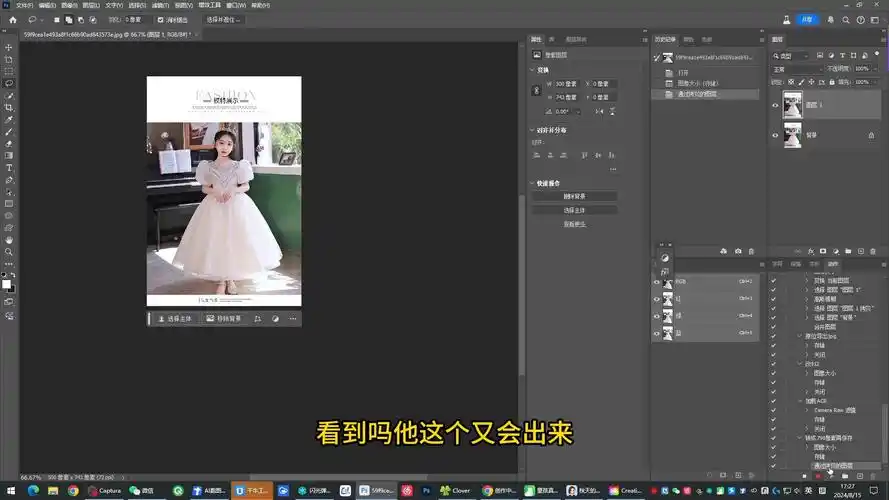Click the 移除背景 button below canvas
Screen dimensions: 889x500
(x=225, y=318)
